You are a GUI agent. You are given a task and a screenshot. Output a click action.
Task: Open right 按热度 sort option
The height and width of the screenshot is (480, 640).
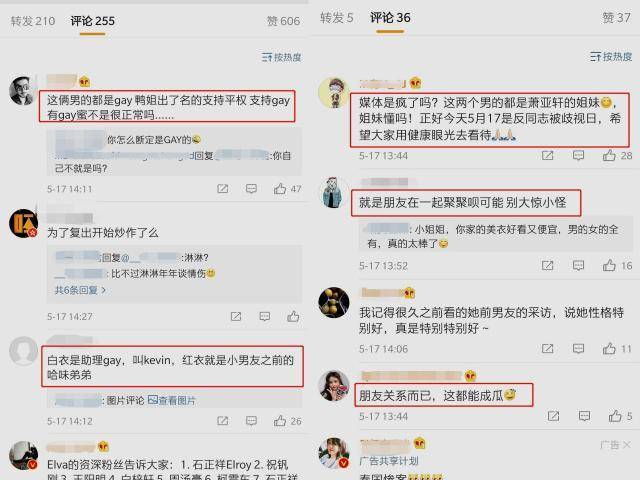[x=611, y=56]
